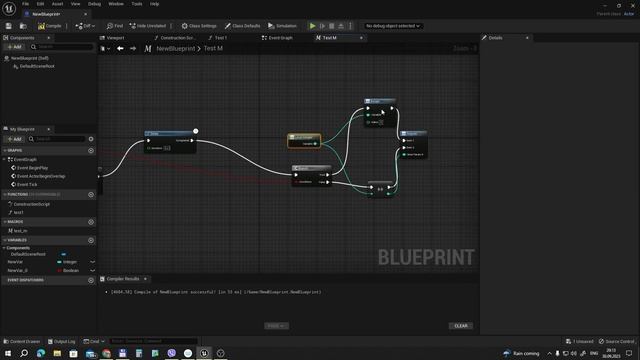Click the Unreal Engine logo icon
The image size is (640, 360).
coord(9,8)
